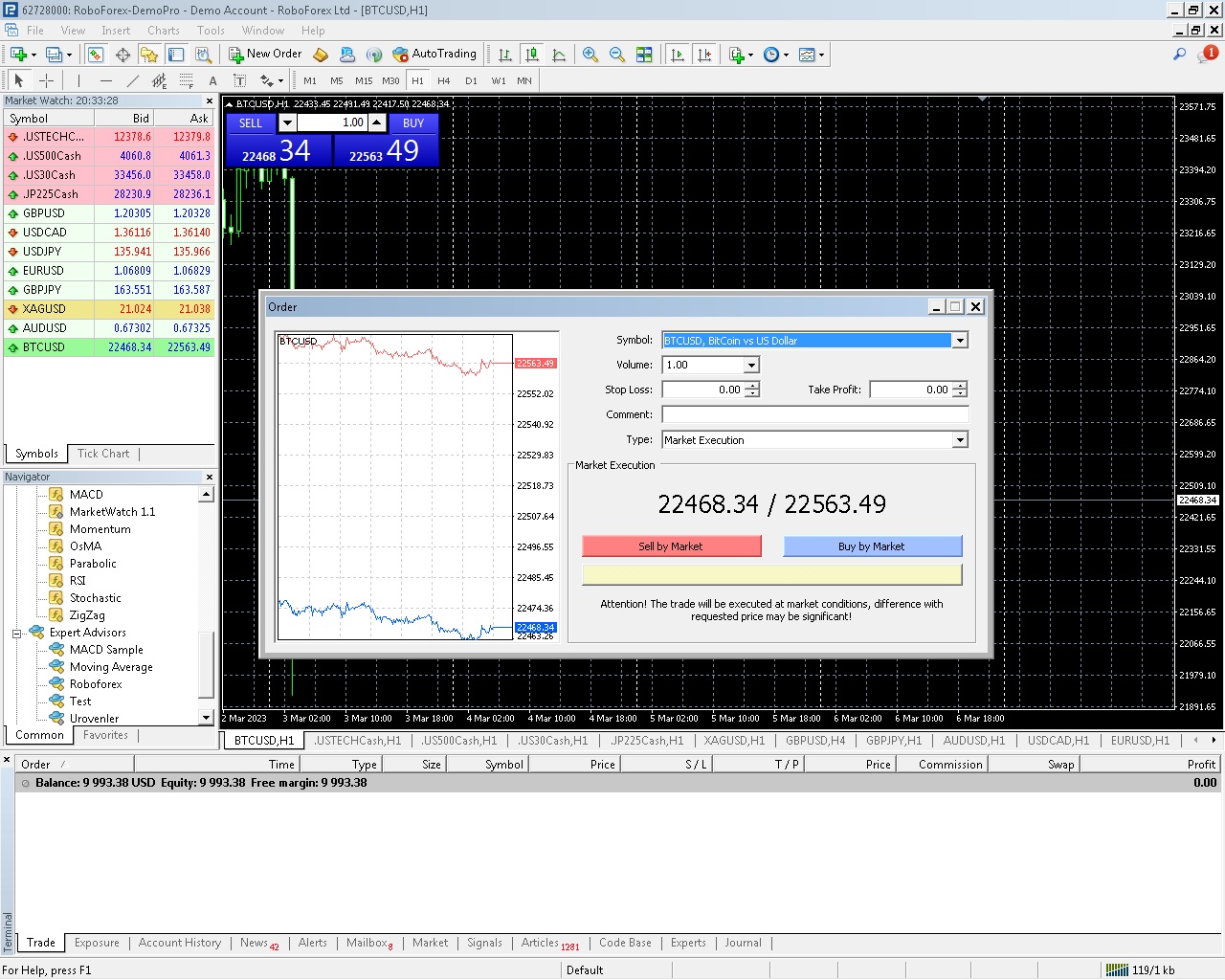Switch chart to Candlesticks mode
Viewport: 1225px width, 980px height.
(532, 55)
